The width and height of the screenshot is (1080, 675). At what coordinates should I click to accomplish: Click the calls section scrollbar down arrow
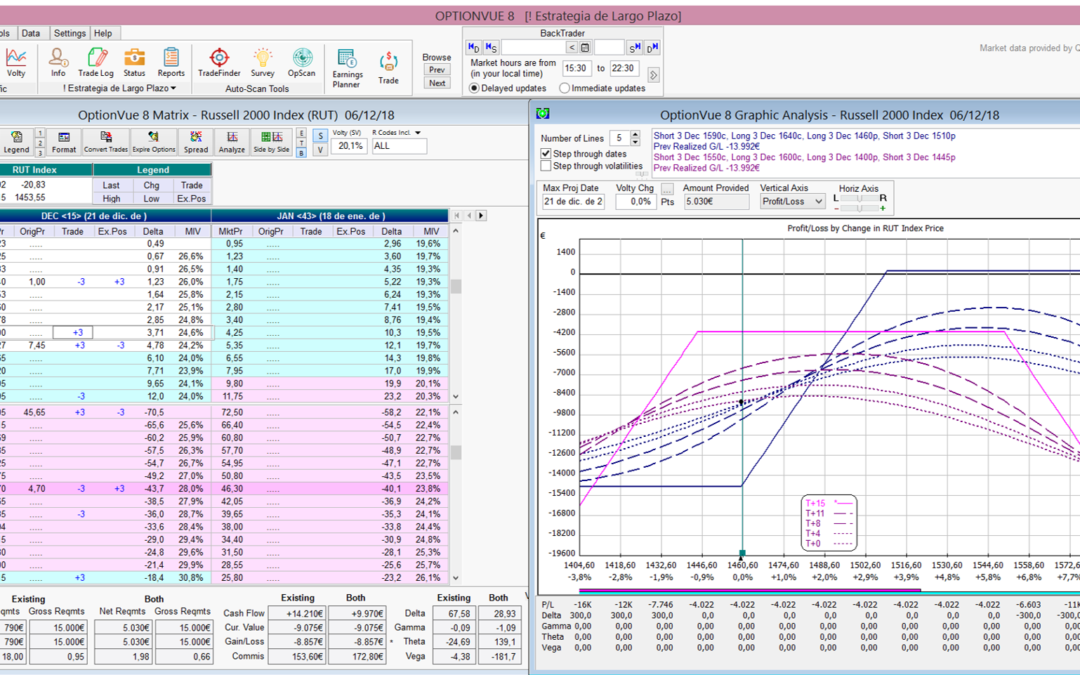(x=455, y=397)
